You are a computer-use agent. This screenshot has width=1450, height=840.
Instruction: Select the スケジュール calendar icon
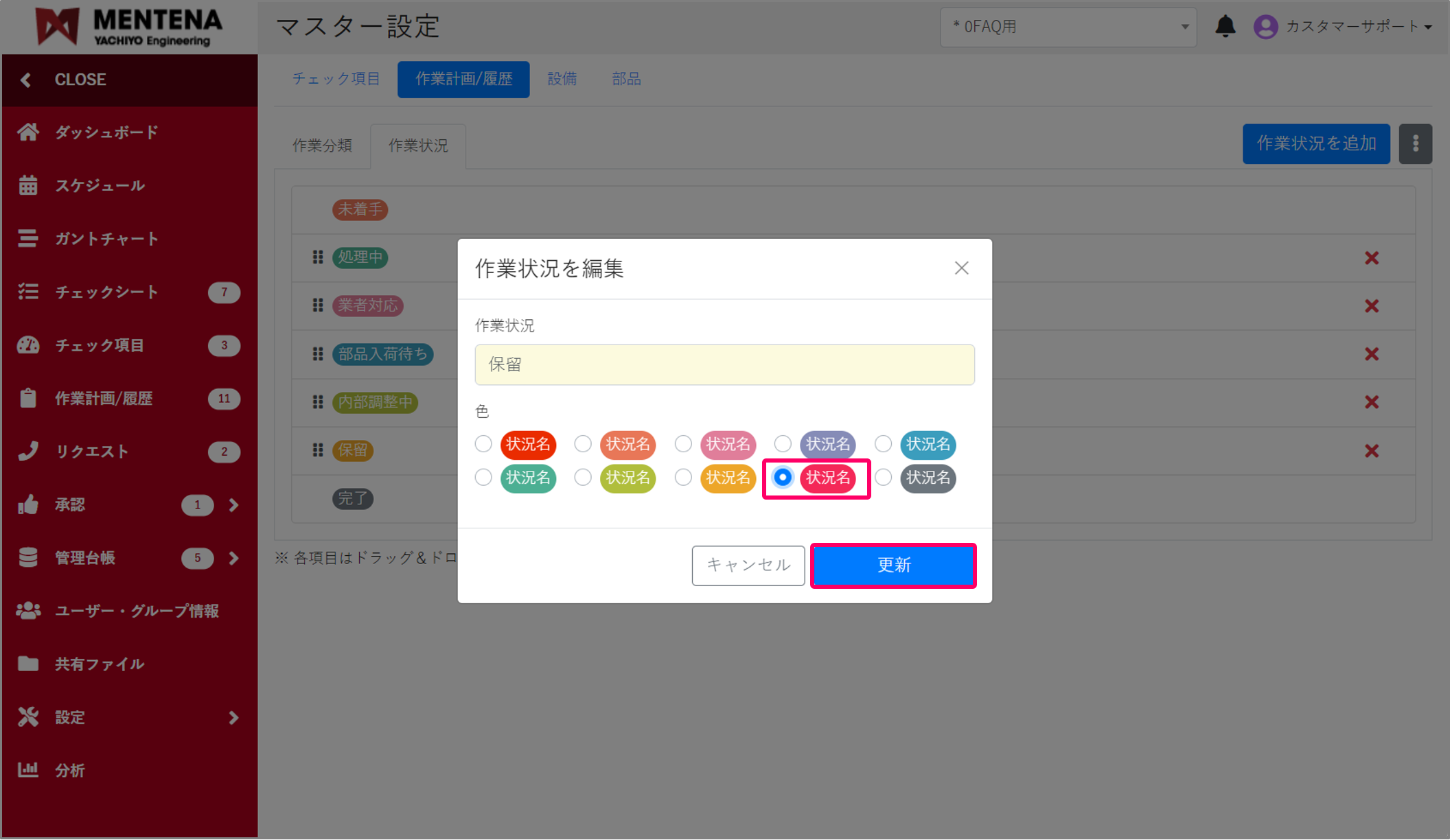(28, 185)
